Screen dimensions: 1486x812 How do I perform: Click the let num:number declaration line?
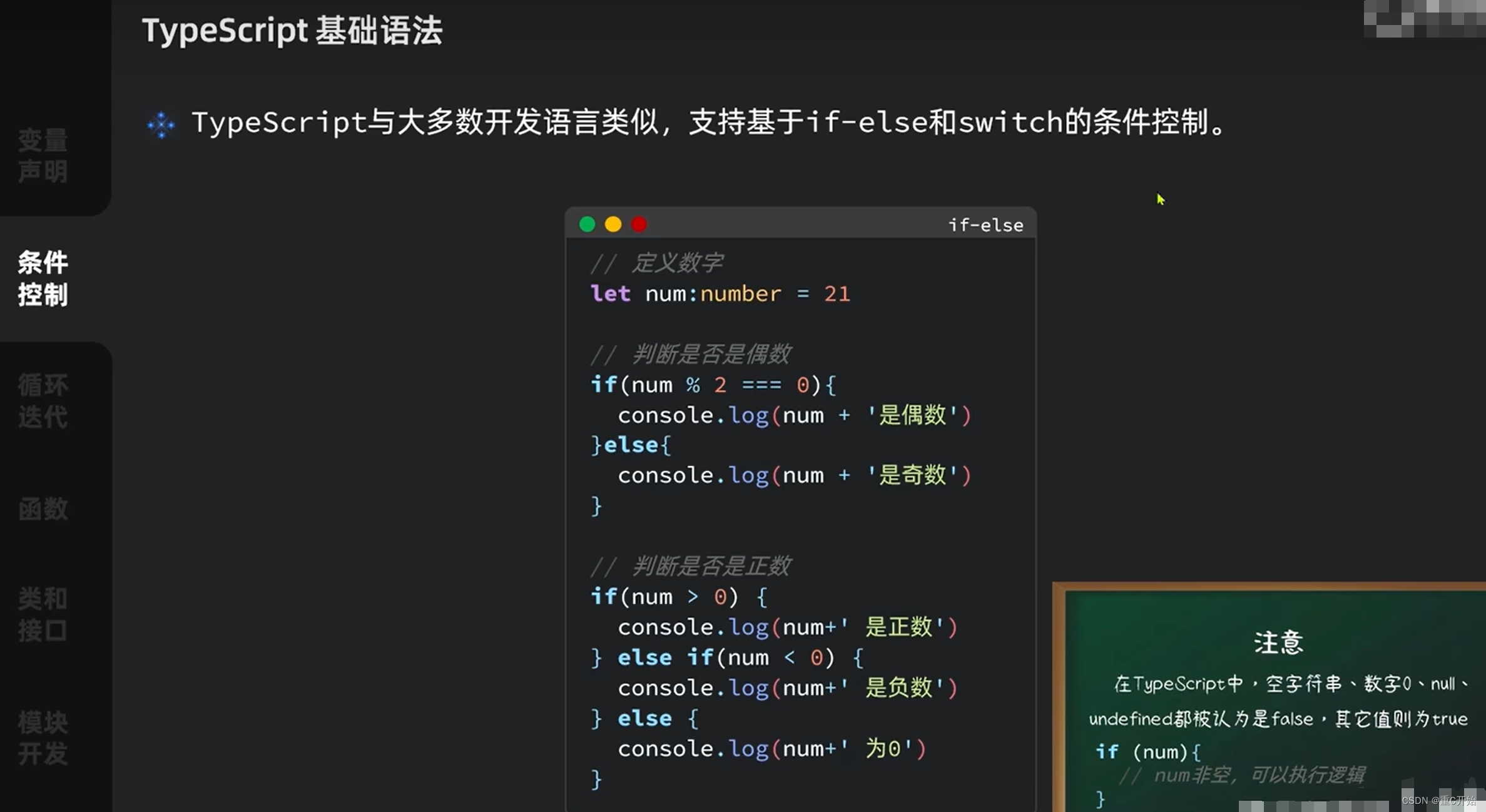pyautogui.click(x=720, y=293)
